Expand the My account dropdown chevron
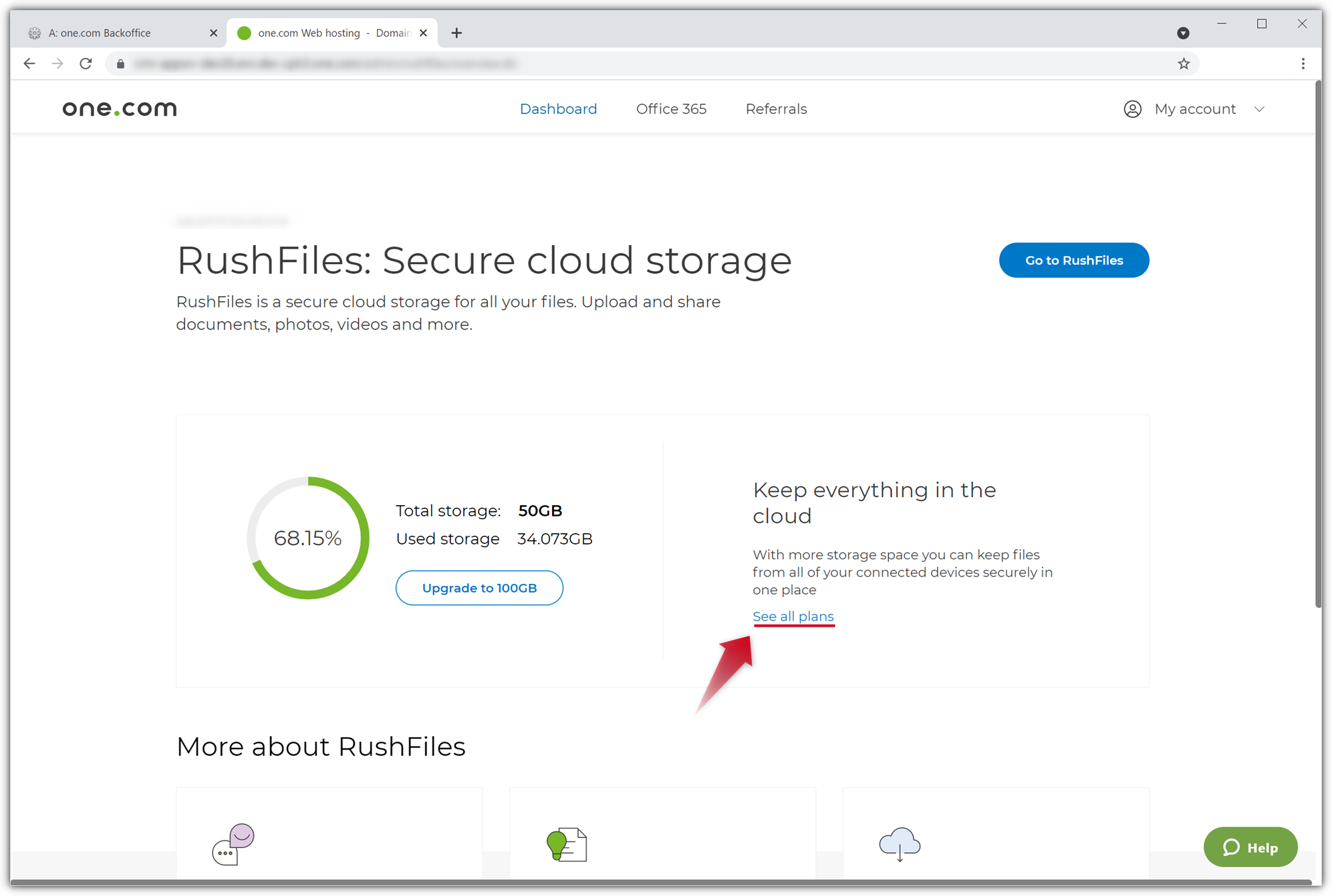1332x896 pixels. pos(1260,109)
